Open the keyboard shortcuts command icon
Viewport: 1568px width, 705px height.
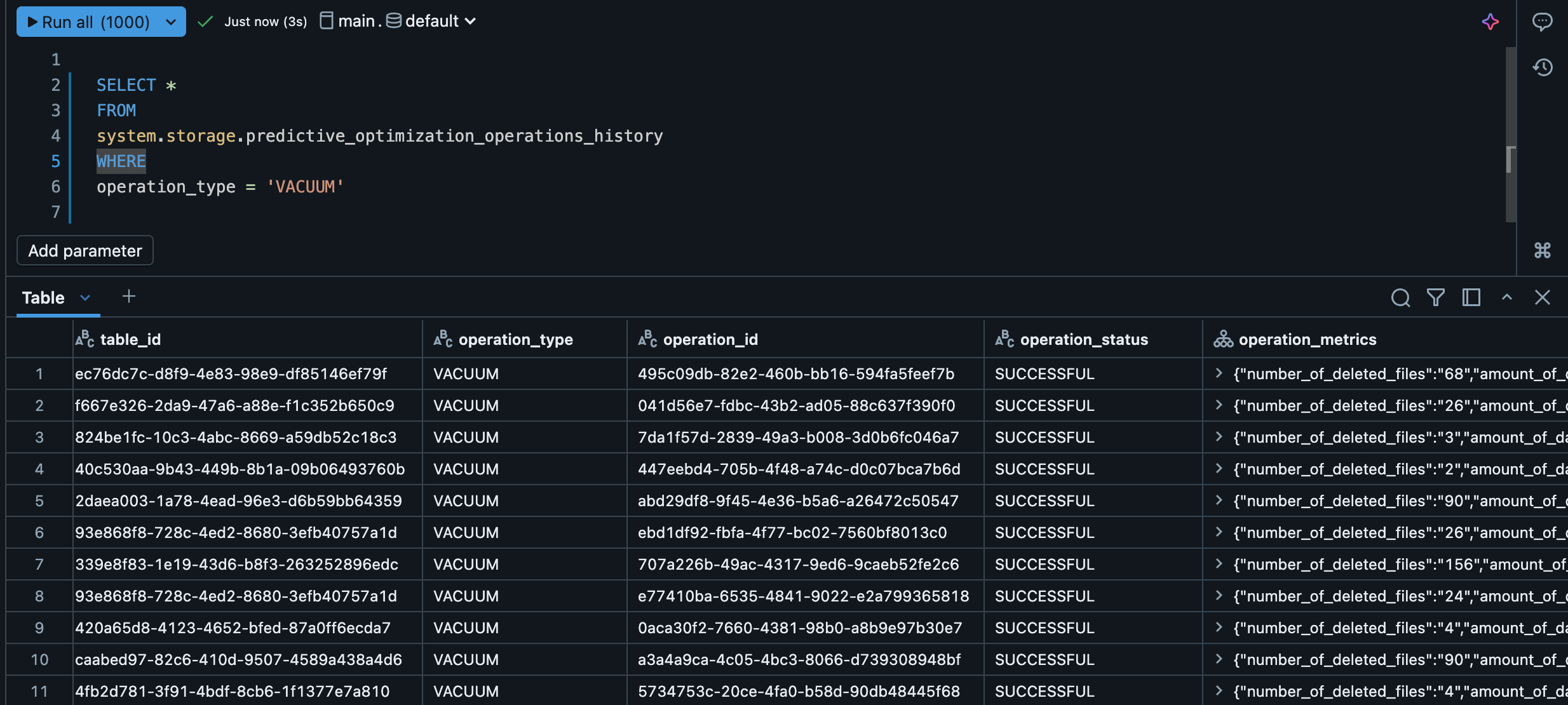(x=1542, y=250)
